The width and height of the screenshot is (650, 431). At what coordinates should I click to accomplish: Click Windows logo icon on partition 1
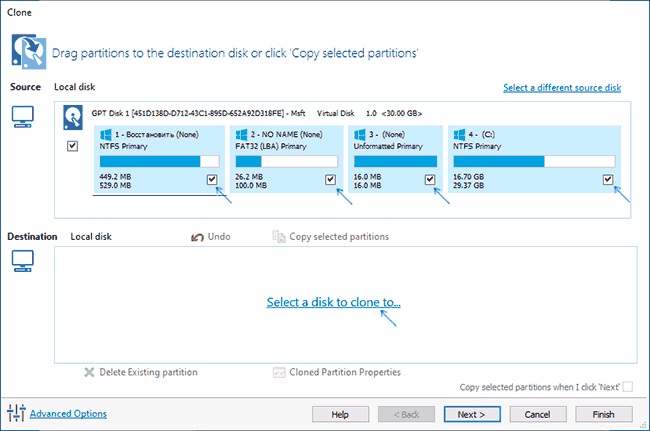coord(106,134)
